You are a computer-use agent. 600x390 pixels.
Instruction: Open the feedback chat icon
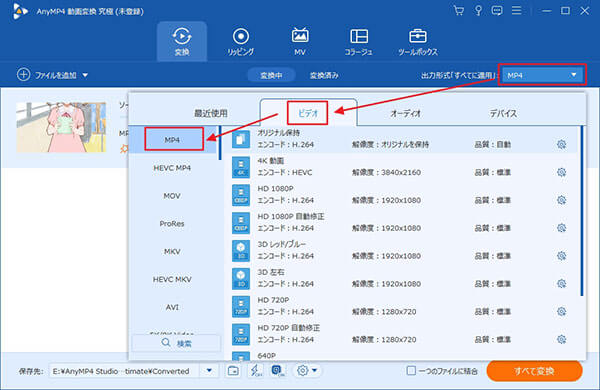click(x=497, y=11)
